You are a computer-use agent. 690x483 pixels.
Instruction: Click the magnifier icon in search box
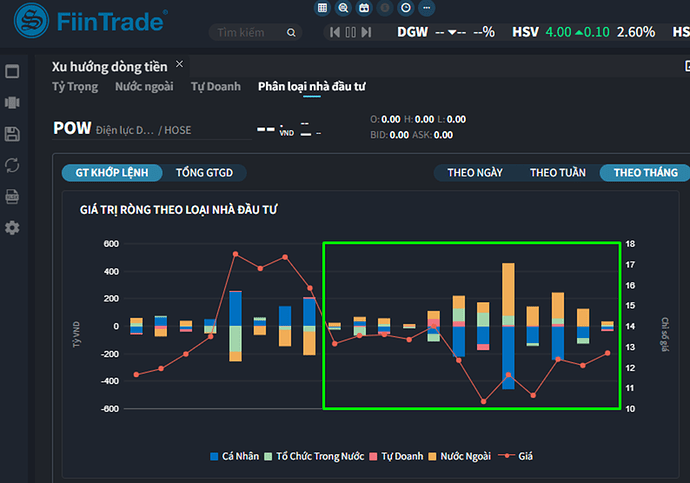click(291, 33)
